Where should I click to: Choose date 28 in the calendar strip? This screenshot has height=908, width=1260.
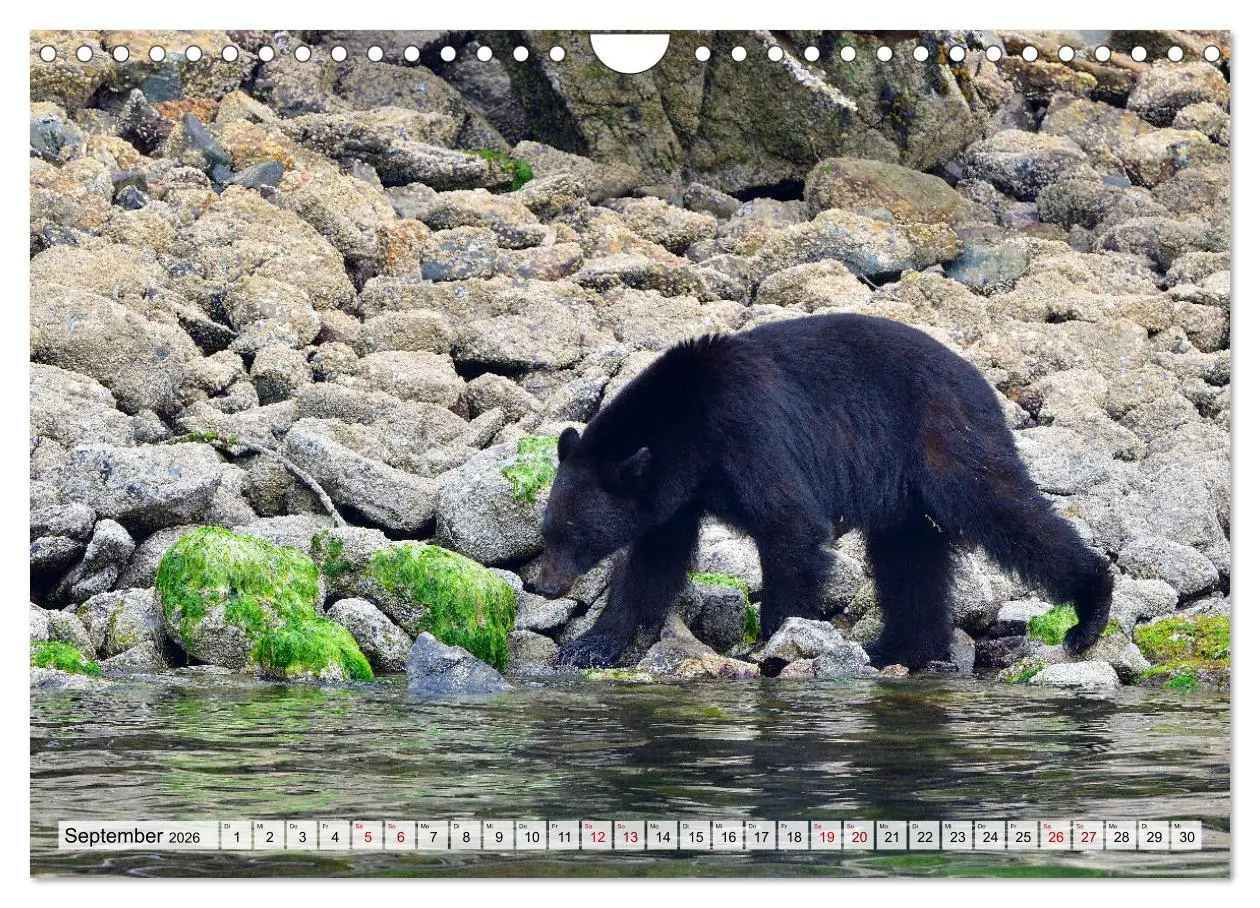pos(1120,836)
